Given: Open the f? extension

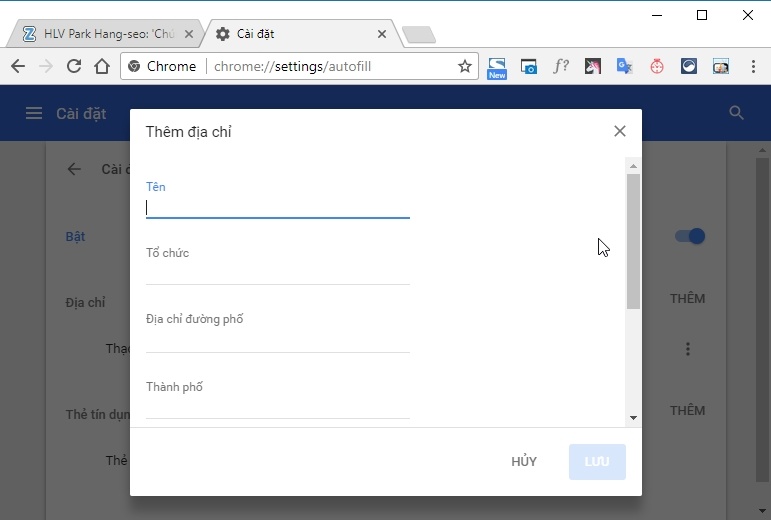Looking at the screenshot, I should pyautogui.click(x=561, y=66).
